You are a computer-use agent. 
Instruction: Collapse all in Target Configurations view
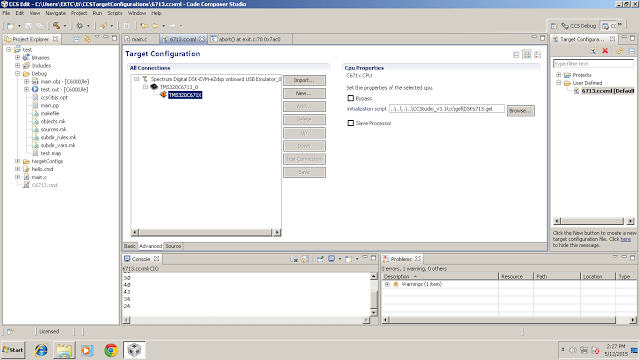point(631,51)
